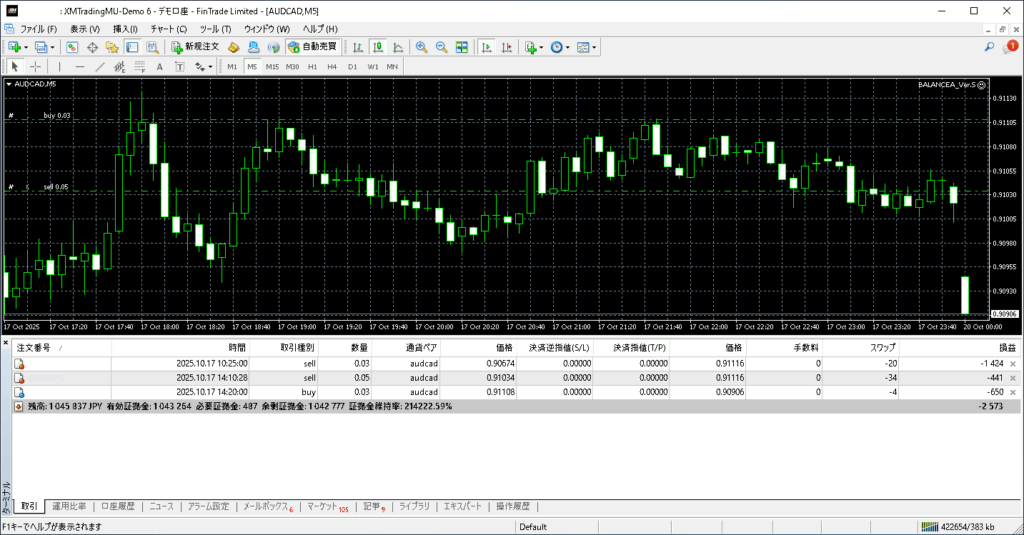Open the tile windows icon
Viewport: 1024px width, 535px height.
coord(461,47)
